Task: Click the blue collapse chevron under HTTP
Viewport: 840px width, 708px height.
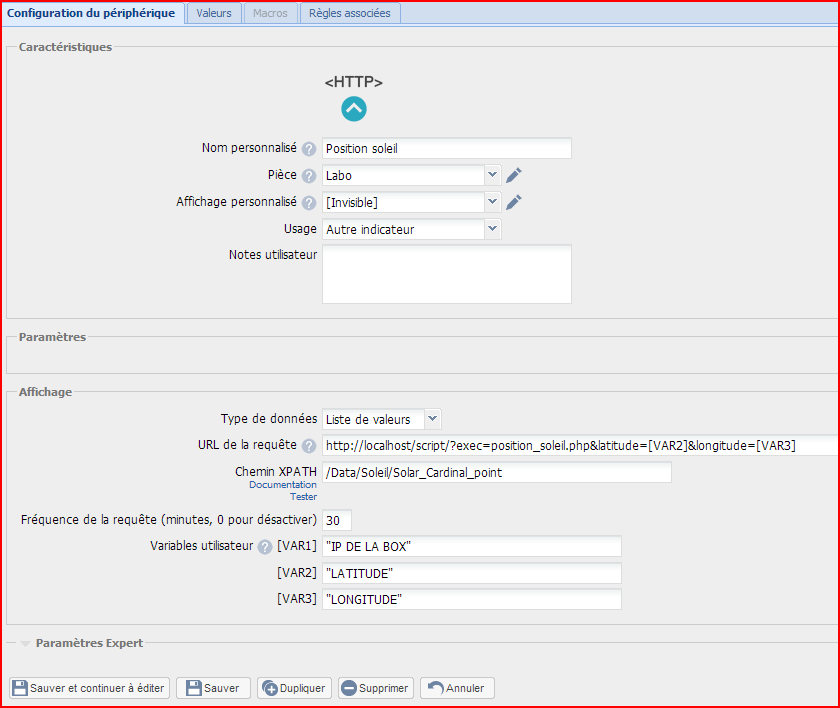Action: point(354,109)
